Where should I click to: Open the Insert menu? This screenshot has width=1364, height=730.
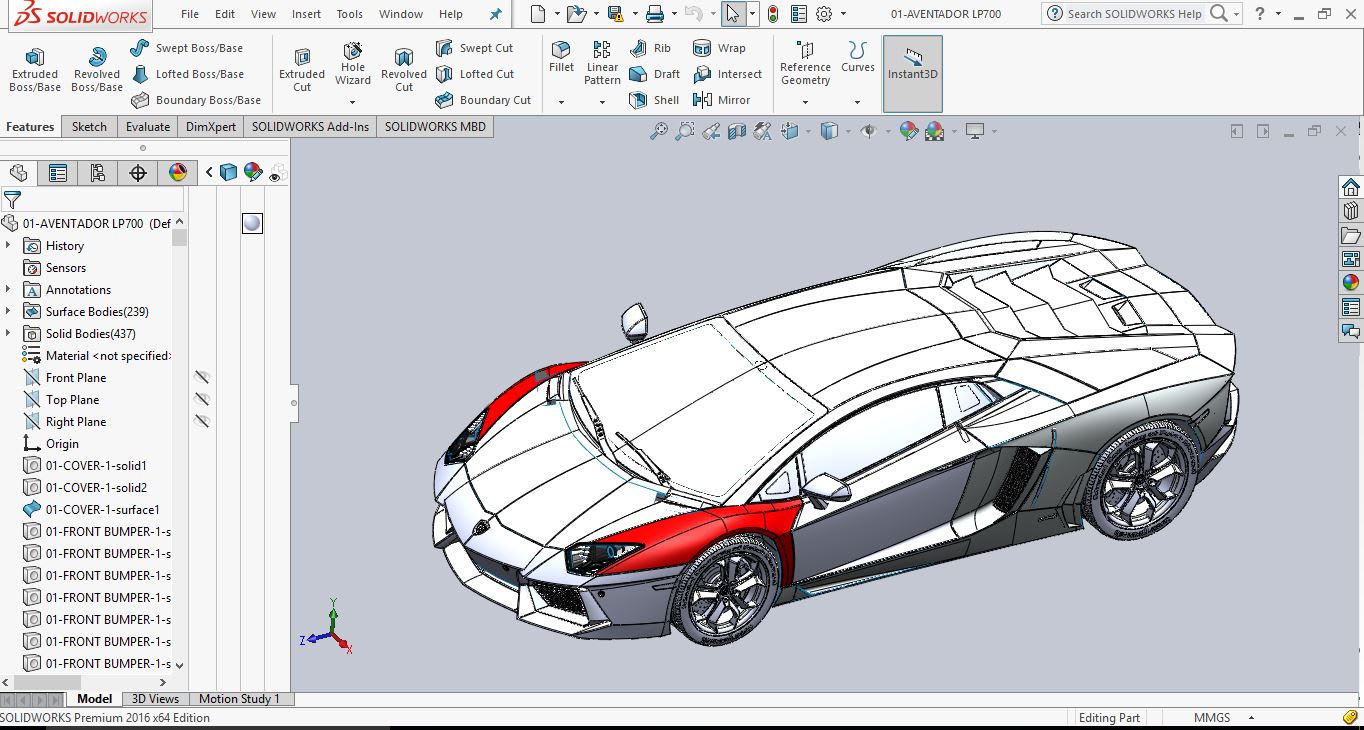[306, 14]
